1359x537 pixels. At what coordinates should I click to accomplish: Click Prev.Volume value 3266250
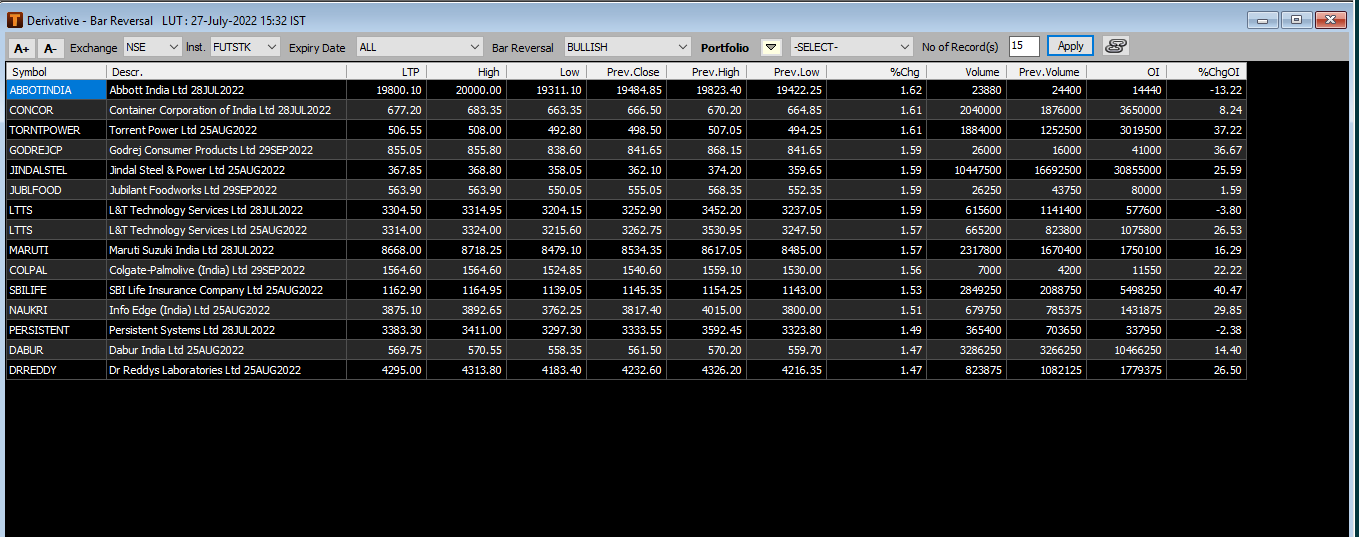pyautogui.click(x=1046, y=350)
